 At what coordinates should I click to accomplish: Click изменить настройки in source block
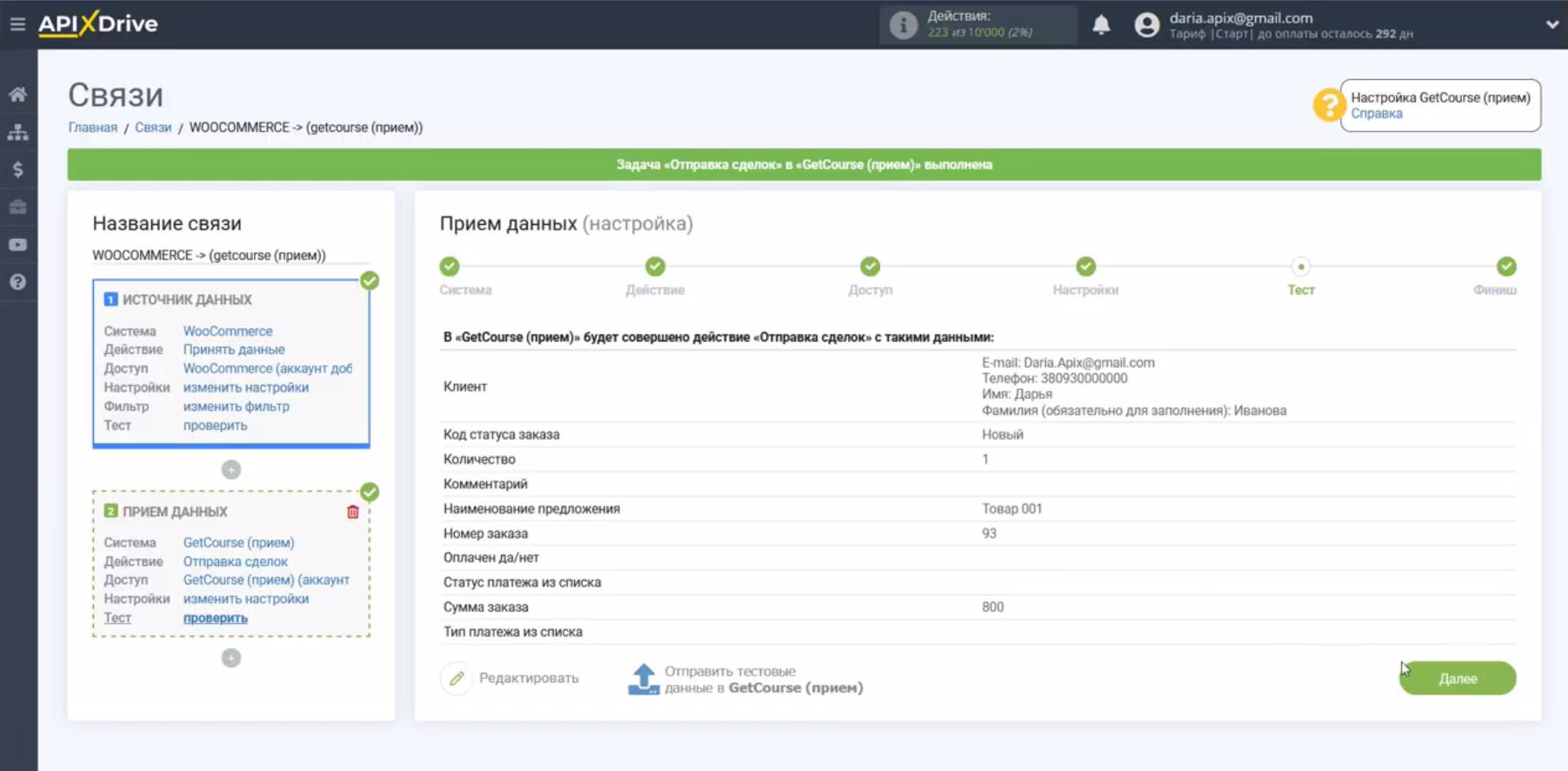246,388
